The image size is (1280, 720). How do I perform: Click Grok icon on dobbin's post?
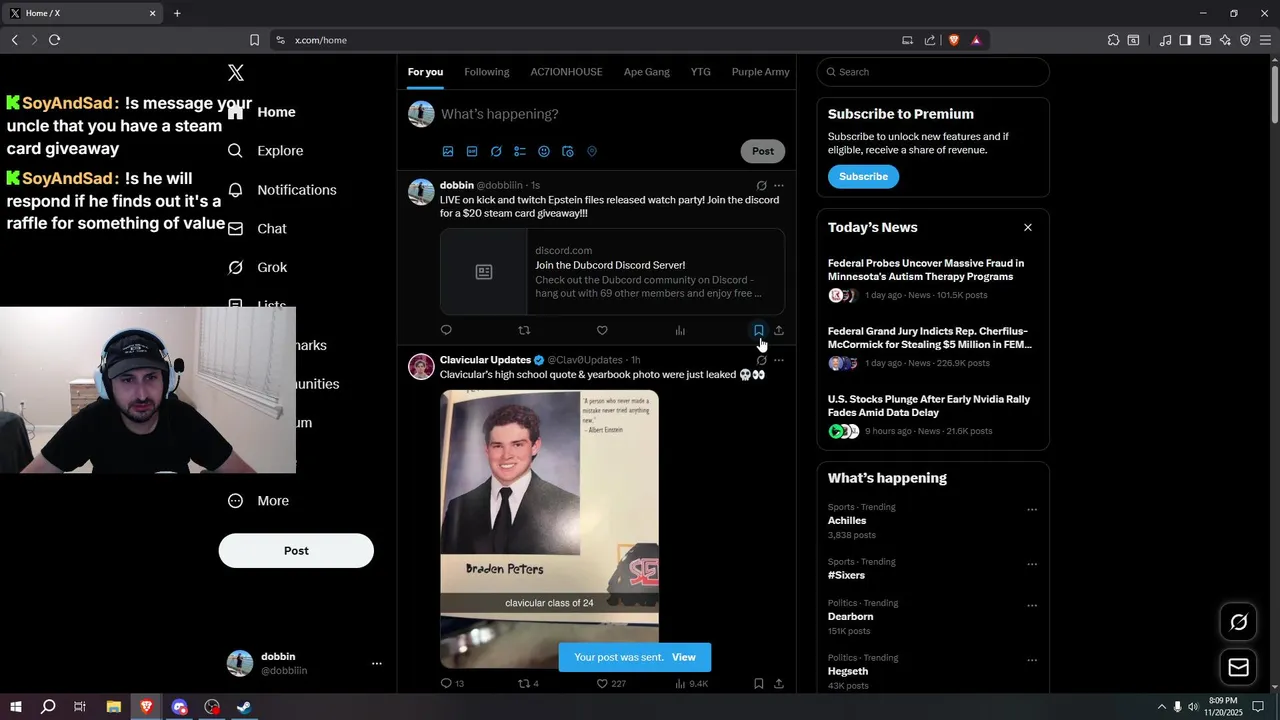tap(762, 186)
